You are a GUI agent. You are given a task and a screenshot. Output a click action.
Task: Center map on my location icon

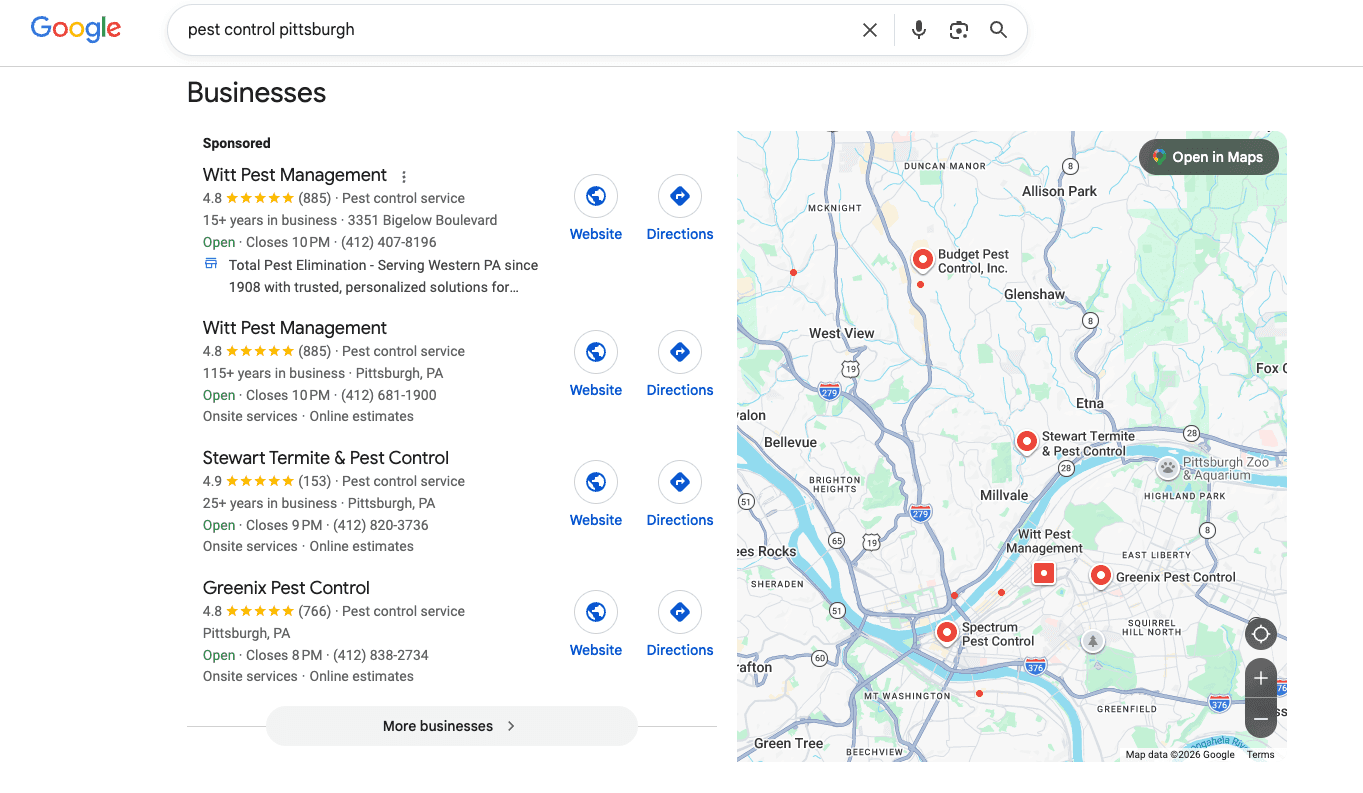coord(1261,634)
